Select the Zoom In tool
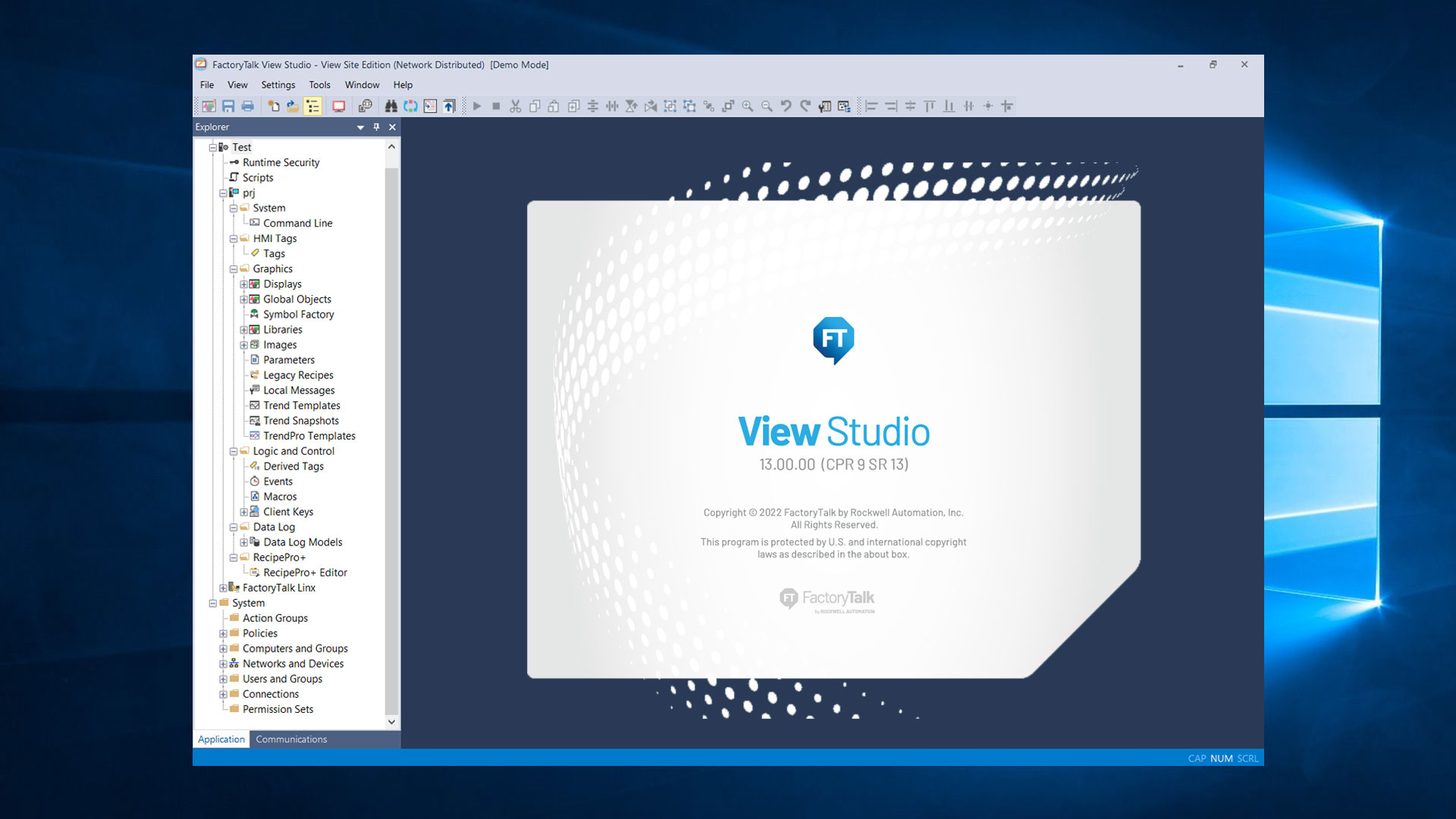Image resolution: width=1456 pixels, height=819 pixels. (x=748, y=106)
